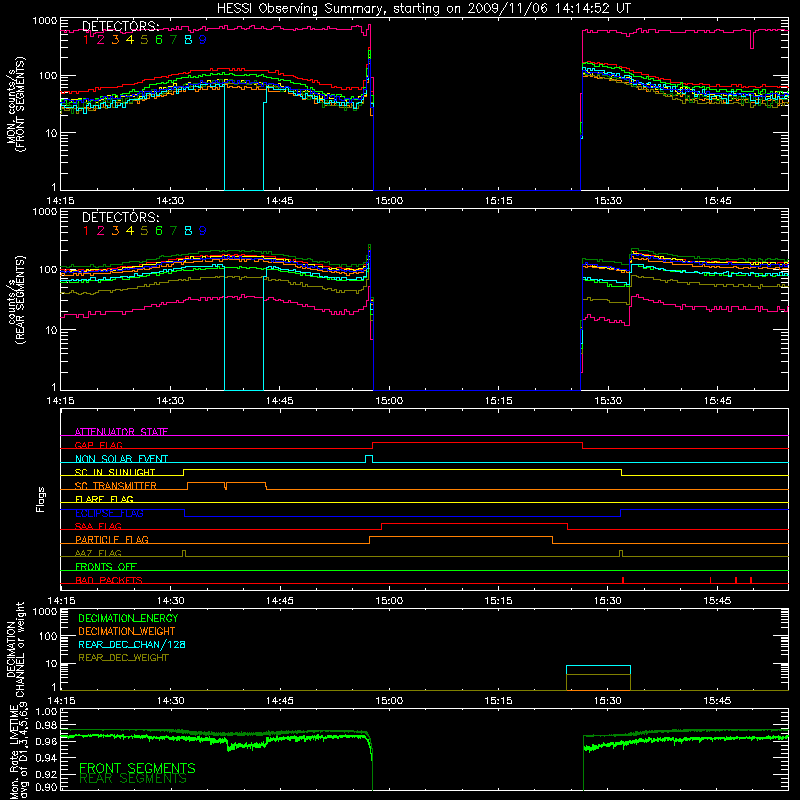Select cyan detector 8 in front segments legend
The height and width of the screenshot is (800, 800).
(x=188, y=39)
